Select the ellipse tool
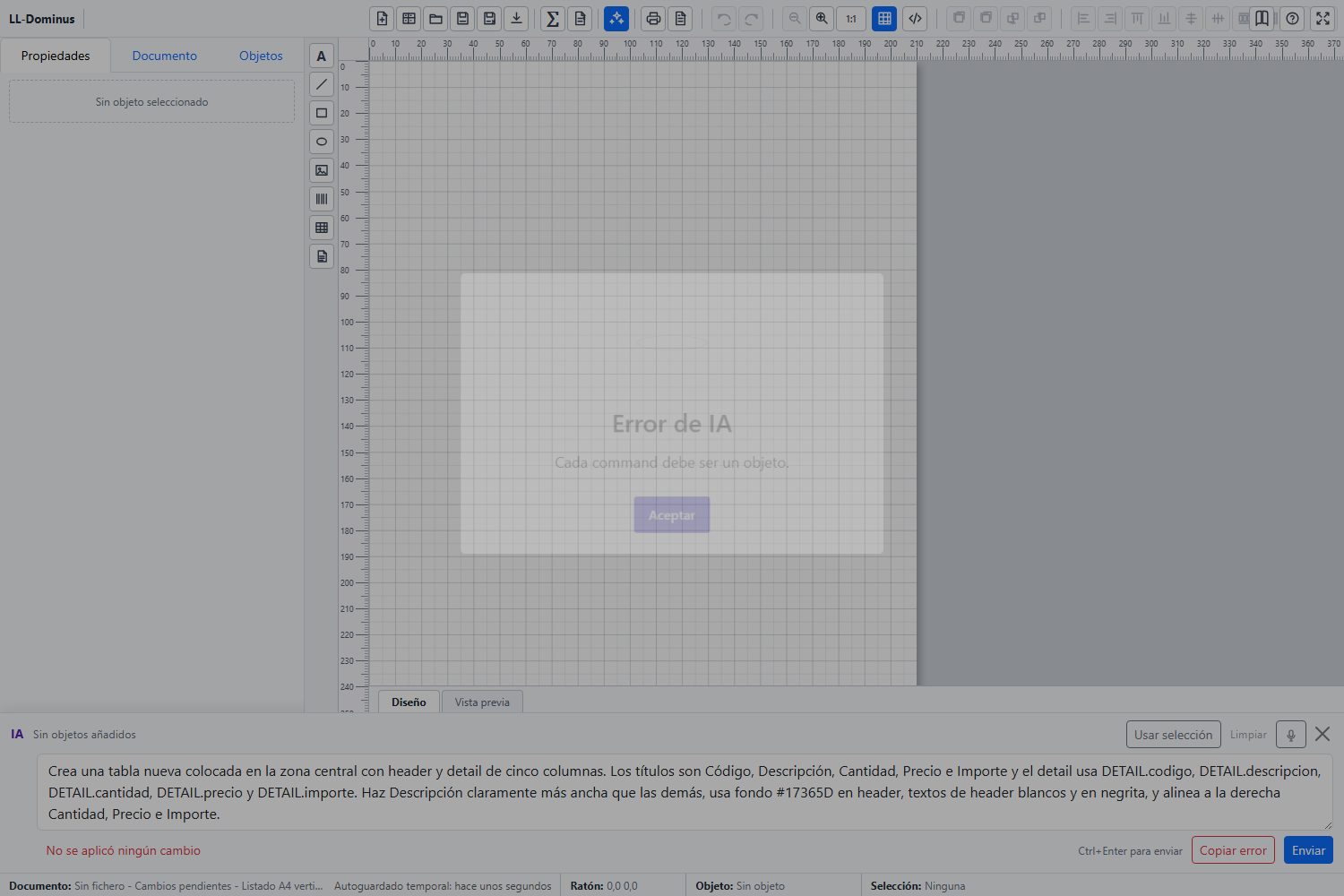Image resolution: width=1344 pixels, height=896 pixels. tap(322, 142)
